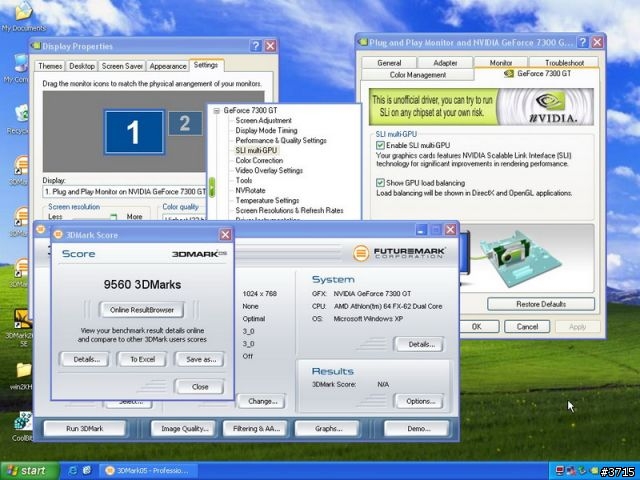Click the Start button
Image resolution: width=640 pixels, height=480 pixels.
(x=27, y=471)
